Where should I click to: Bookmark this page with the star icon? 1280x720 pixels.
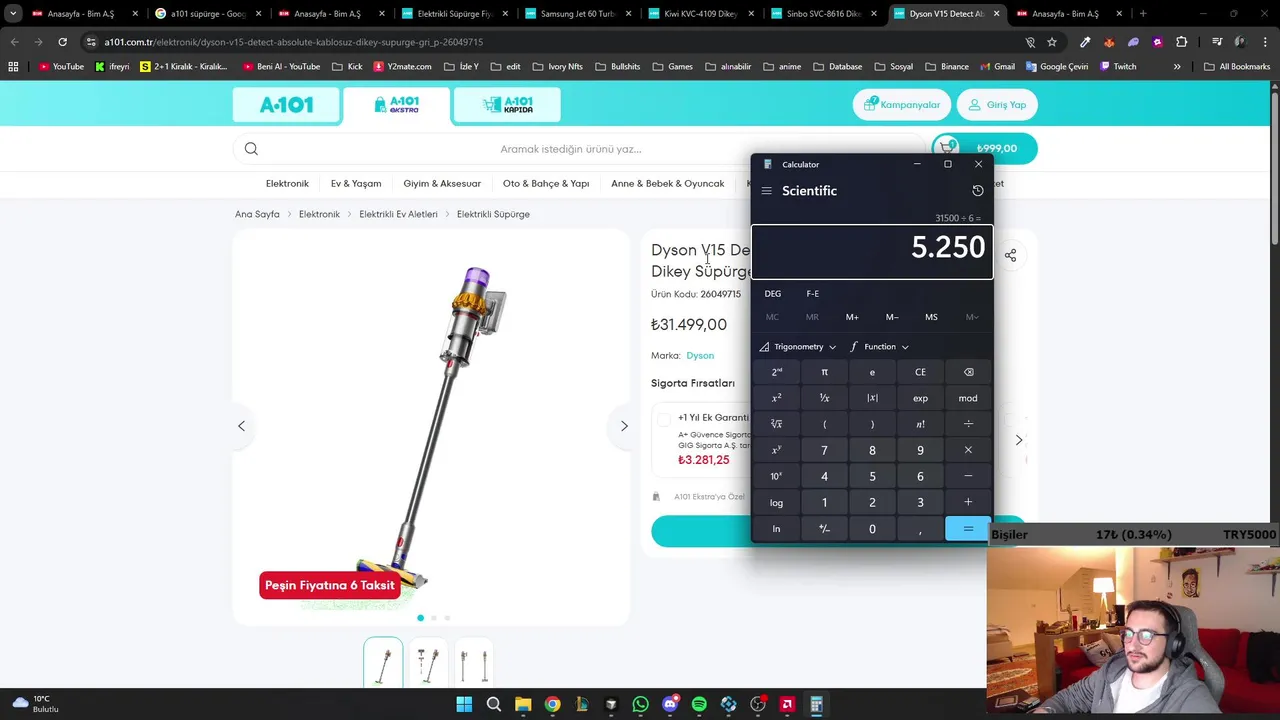[1052, 42]
